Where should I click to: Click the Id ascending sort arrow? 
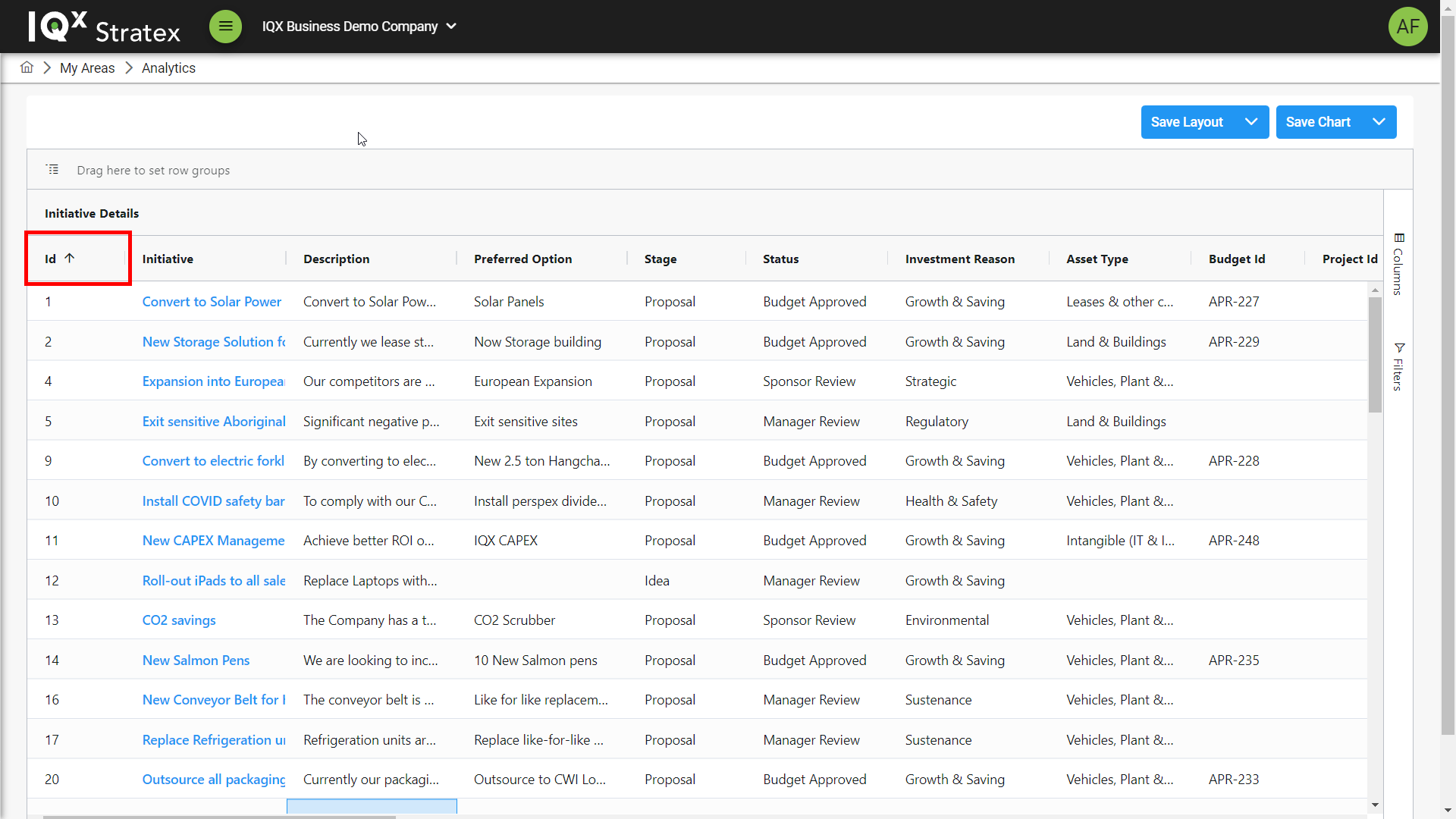pos(70,259)
